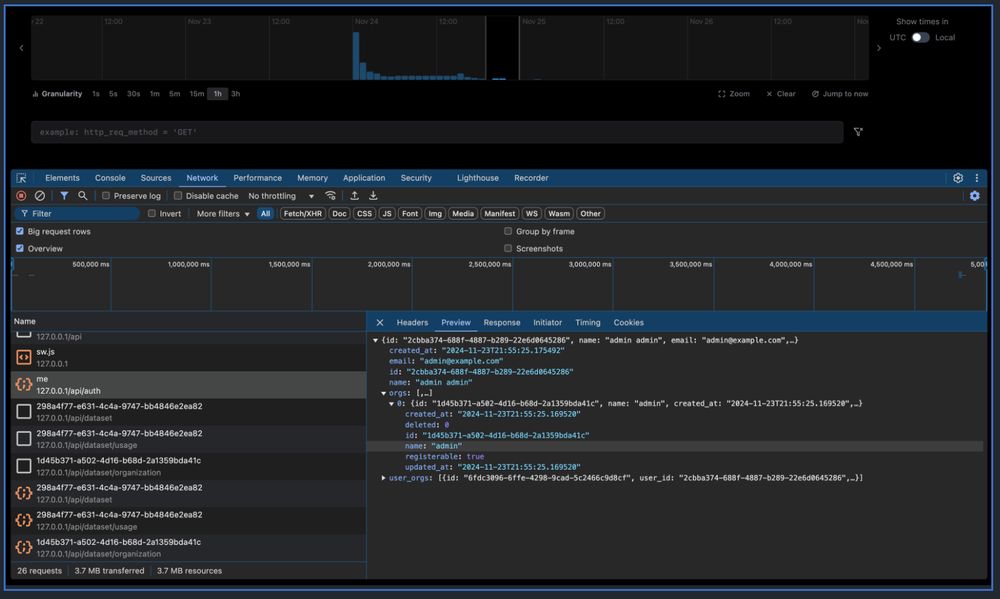Click the import HAR upload icon

click(x=354, y=196)
